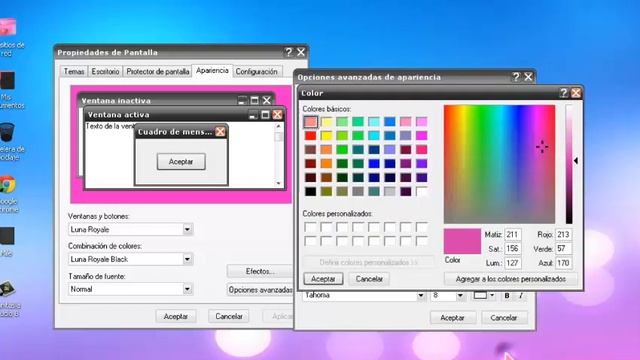Image resolution: width=640 pixels, height=360 pixels.
Task: Select the Apariencia tab
Action: point(212,71)
